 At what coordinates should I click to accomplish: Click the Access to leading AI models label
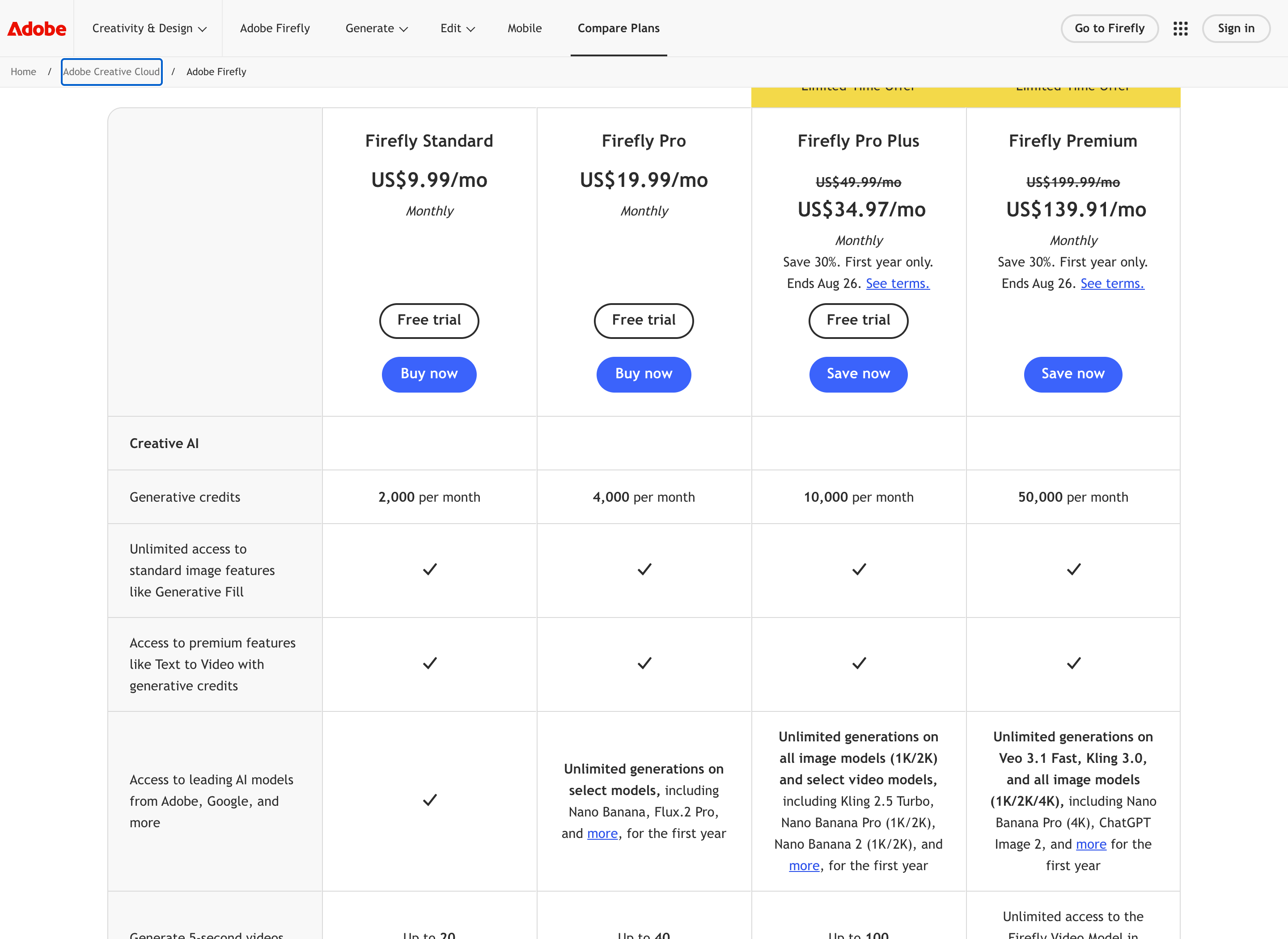[212, 801]
